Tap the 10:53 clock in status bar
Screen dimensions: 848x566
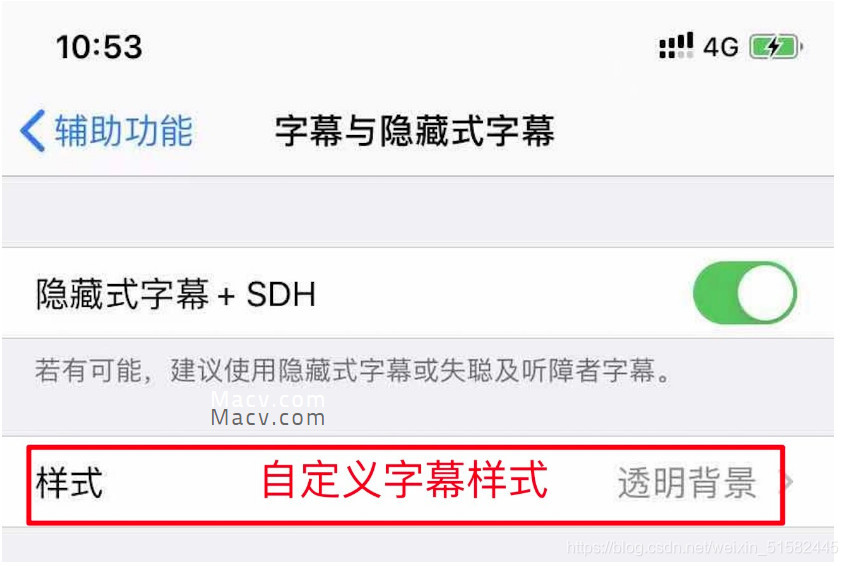100,47
